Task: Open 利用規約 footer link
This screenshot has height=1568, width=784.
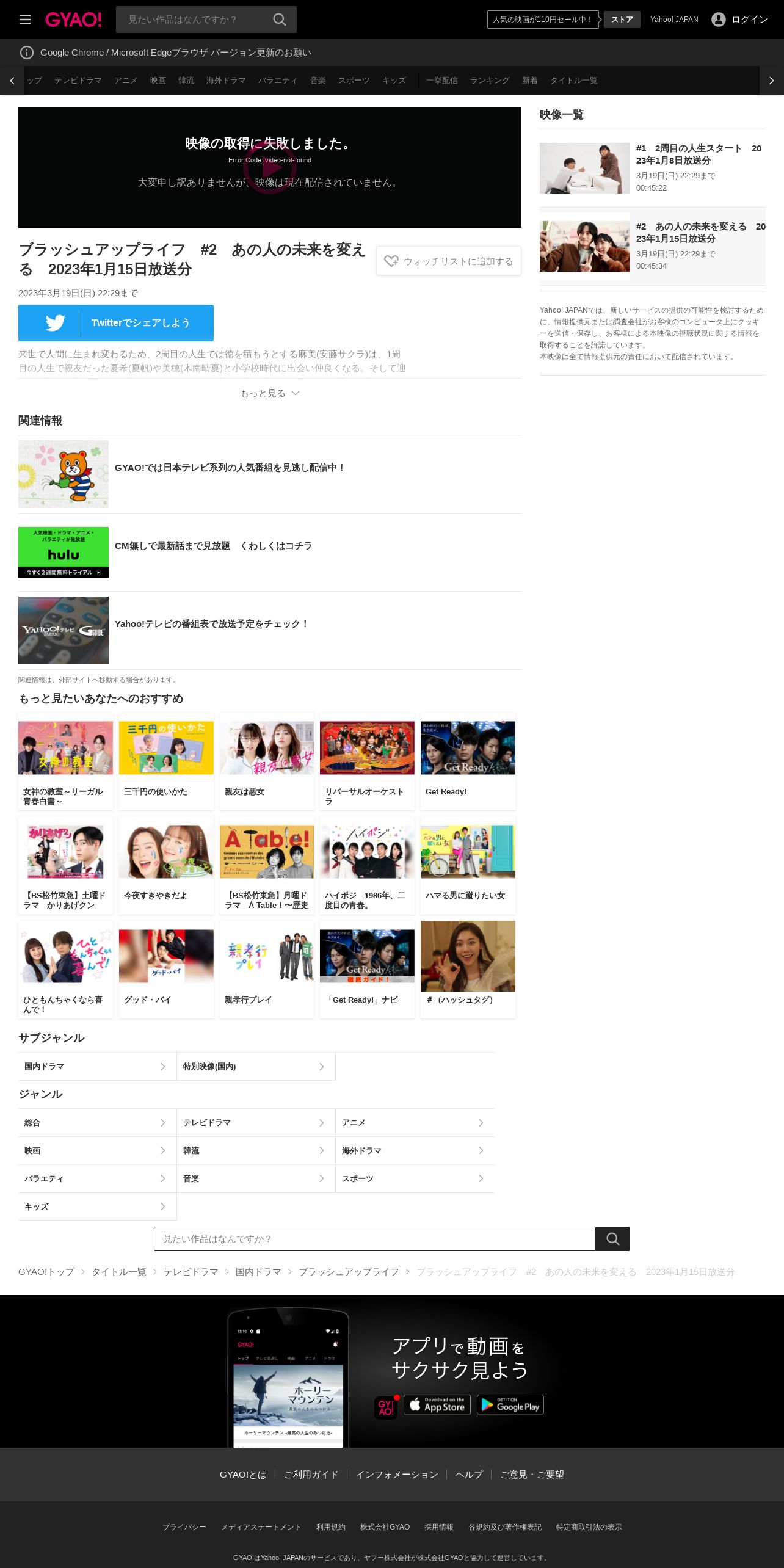Action: point(331,1527)
